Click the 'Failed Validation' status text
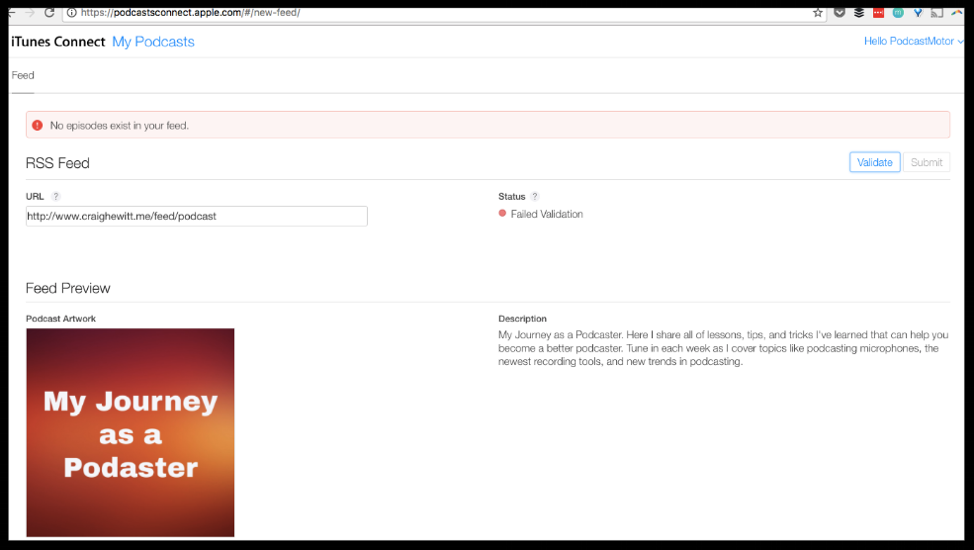Viewport: 974px width, 550px height. pos(547,214)
